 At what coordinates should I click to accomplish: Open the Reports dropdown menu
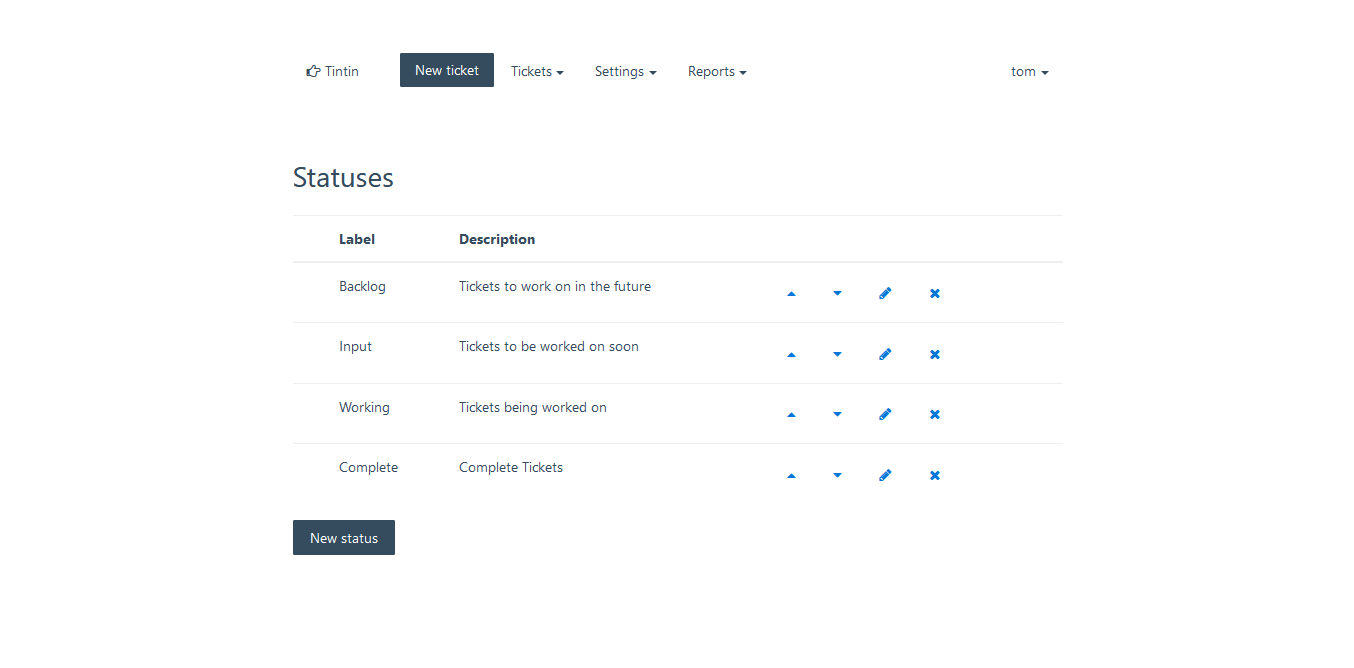coord(717,72)
